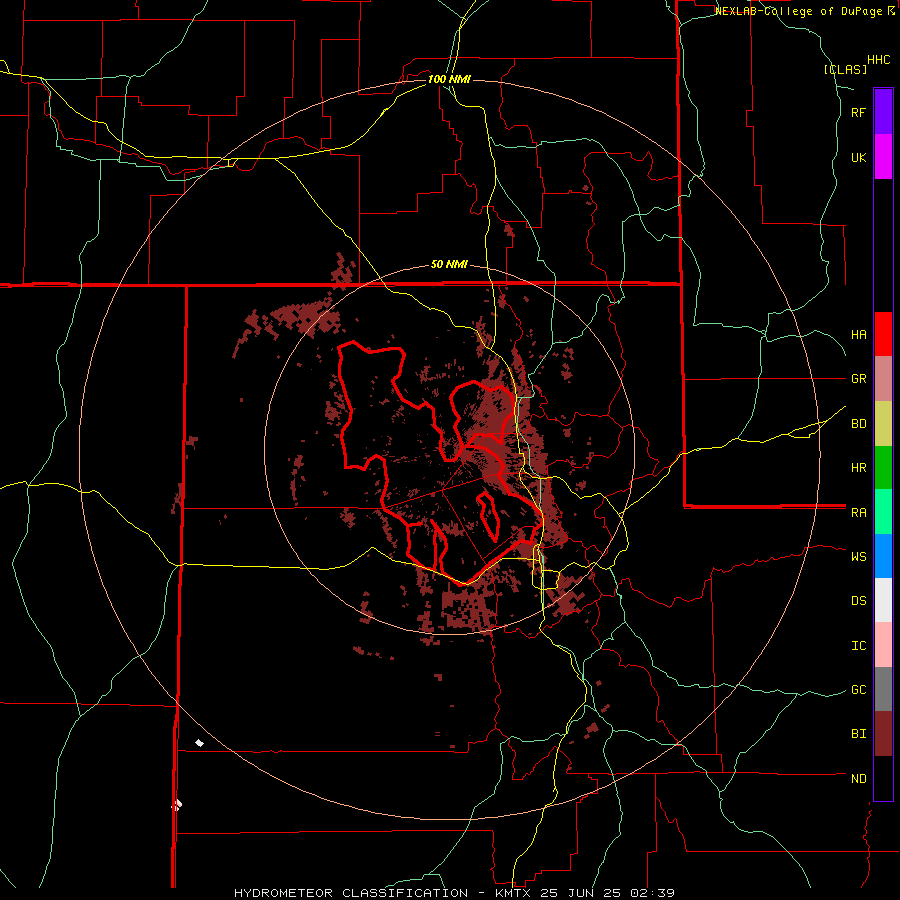
Task: Click the green HR legend swatch
Action: tap(883, 468)
